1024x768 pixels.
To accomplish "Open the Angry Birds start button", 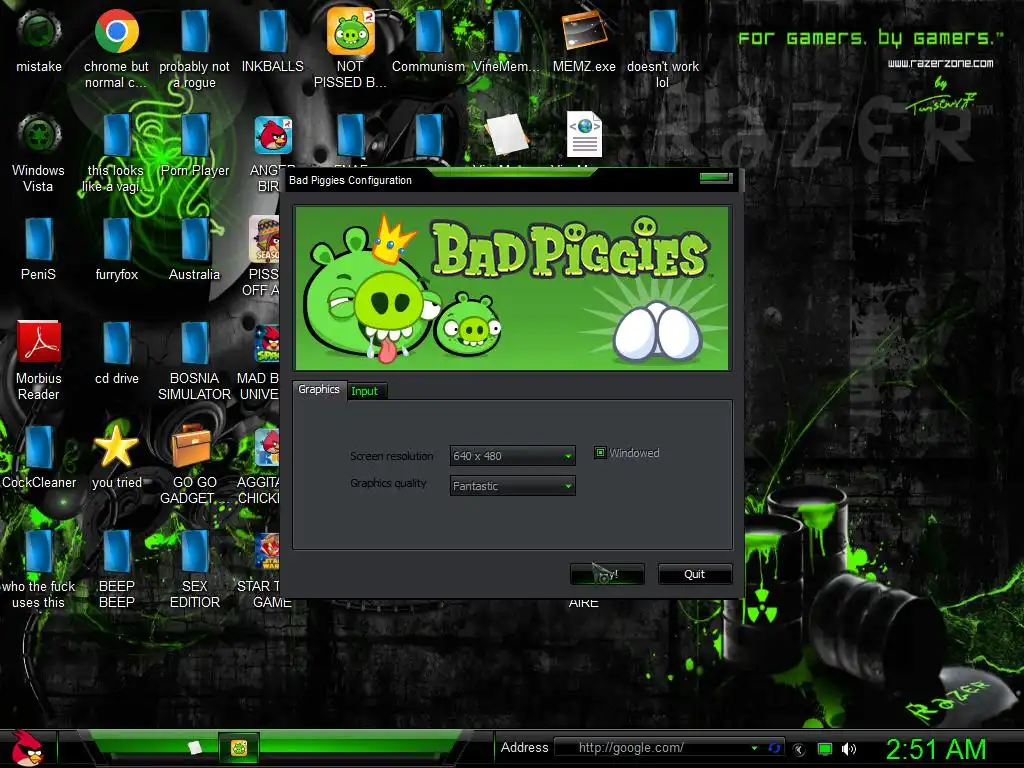I will (x=27, y=748).
